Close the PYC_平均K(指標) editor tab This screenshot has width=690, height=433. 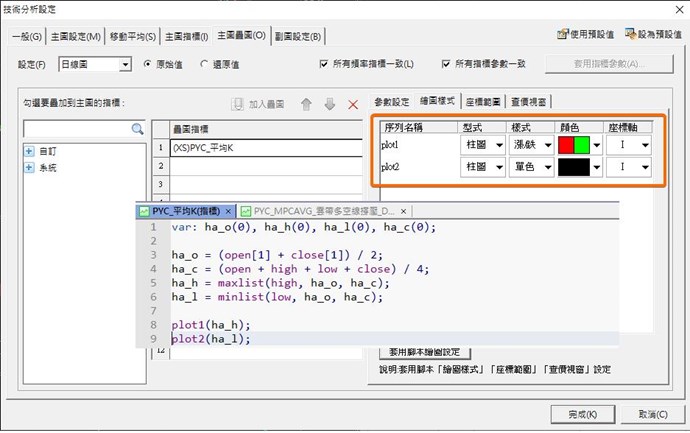(229, 211)
